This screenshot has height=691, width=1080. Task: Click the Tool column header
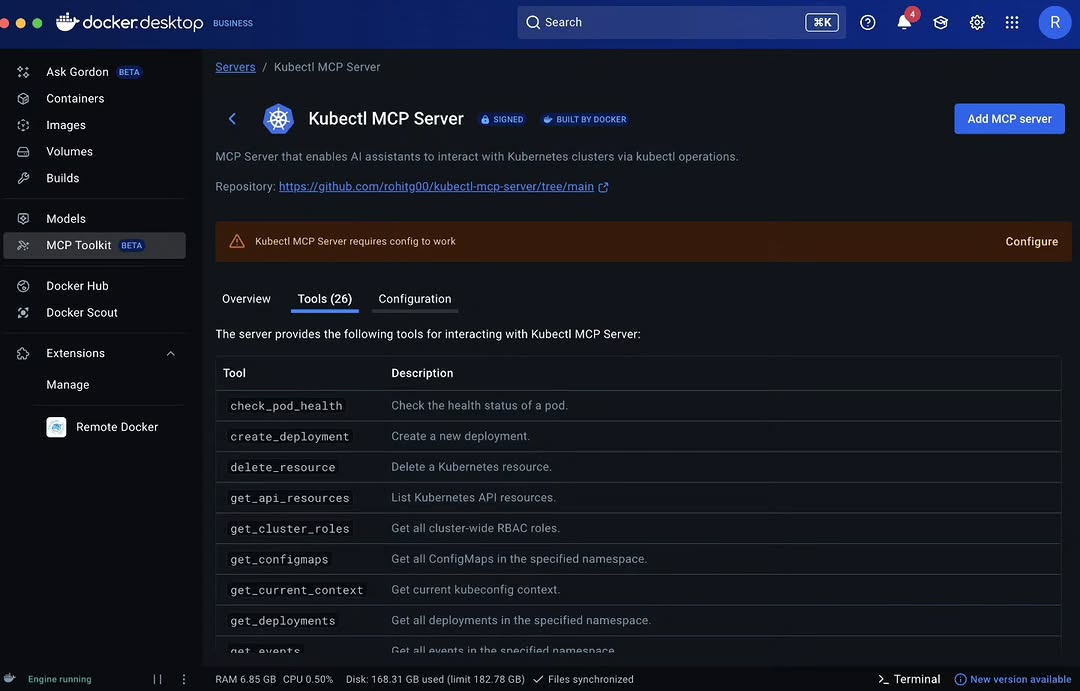(x=234, y=373)
